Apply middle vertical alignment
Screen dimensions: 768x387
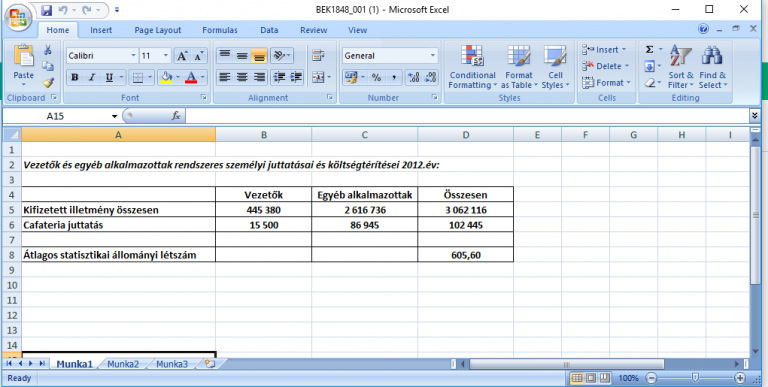point(242,55)
